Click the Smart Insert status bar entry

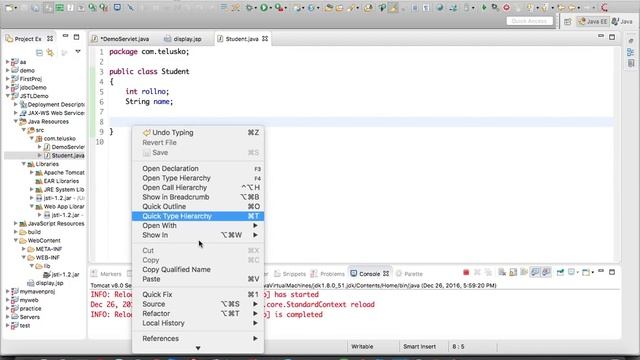(420, 347)
